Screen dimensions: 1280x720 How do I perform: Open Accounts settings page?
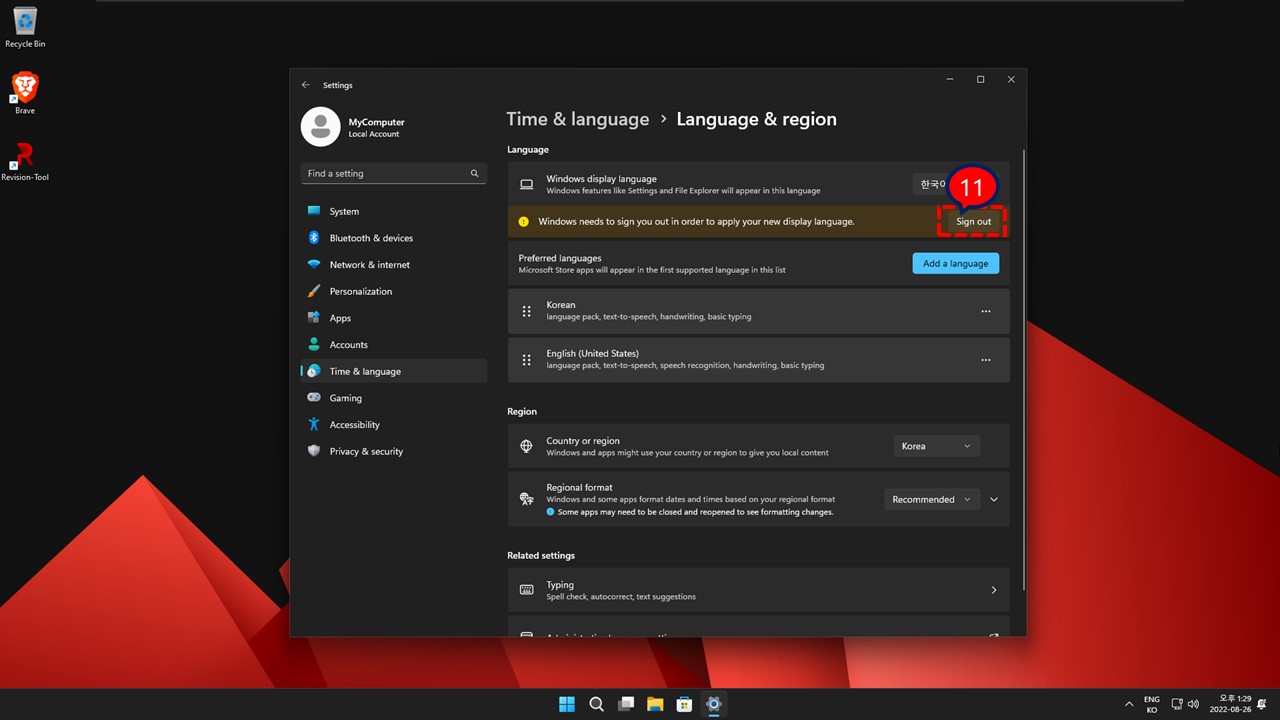393,345
